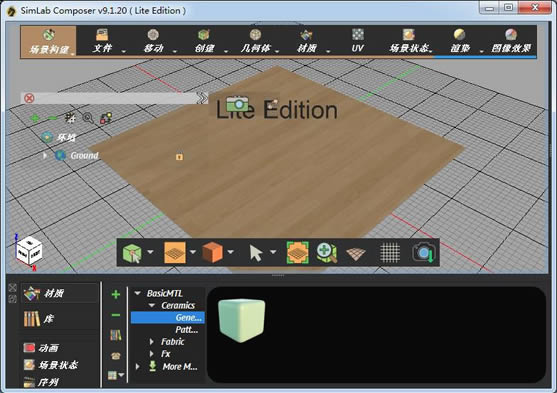Select the arrow pointer selection tool
557x393 pixels.
tap(256, 253)
